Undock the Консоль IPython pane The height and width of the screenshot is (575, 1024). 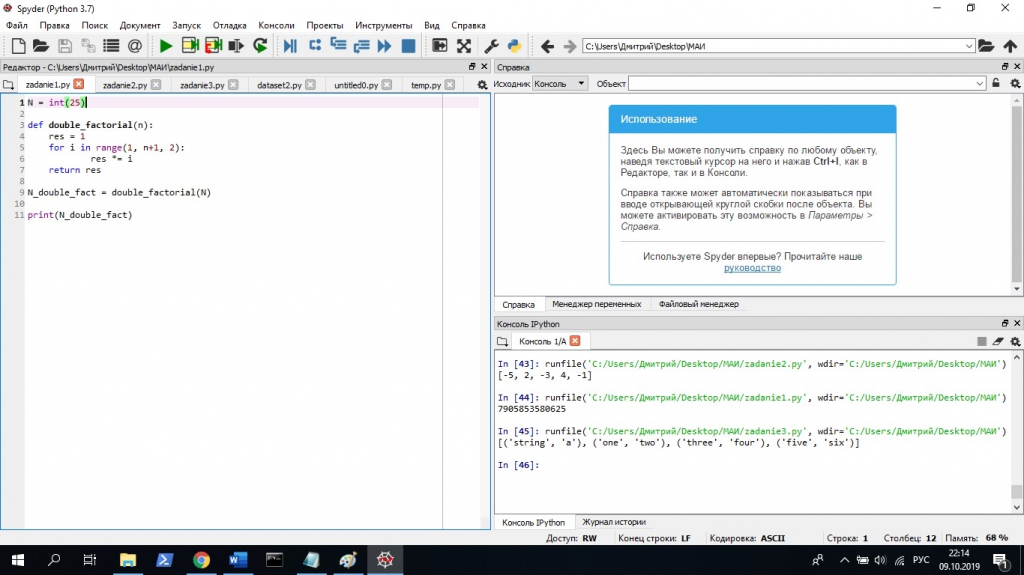tap(1005, 323)
